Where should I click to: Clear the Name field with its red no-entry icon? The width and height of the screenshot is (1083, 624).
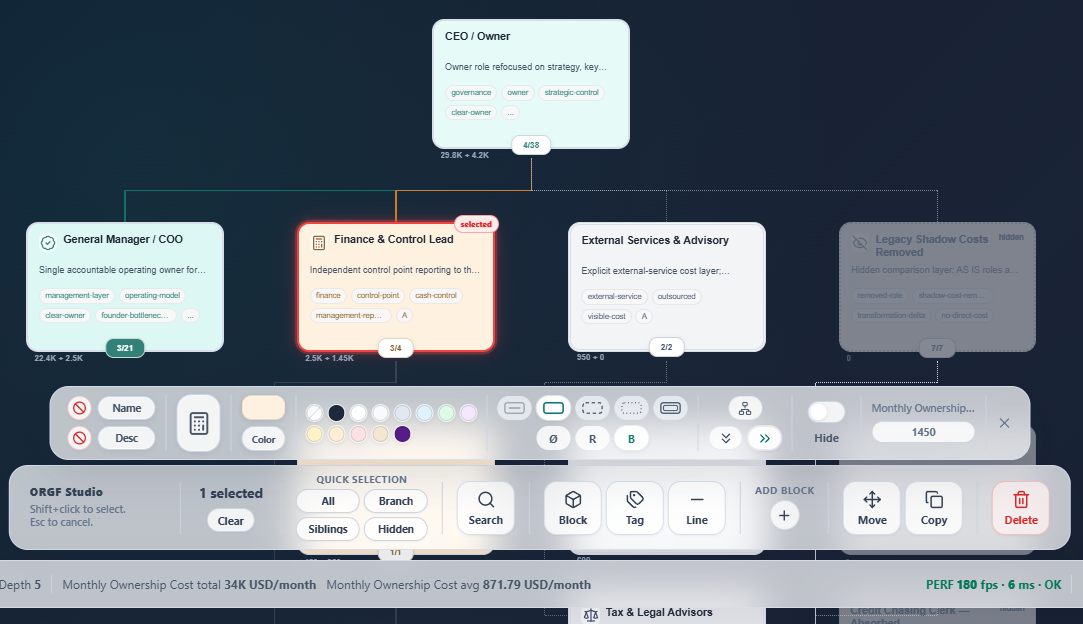(79, 408)
